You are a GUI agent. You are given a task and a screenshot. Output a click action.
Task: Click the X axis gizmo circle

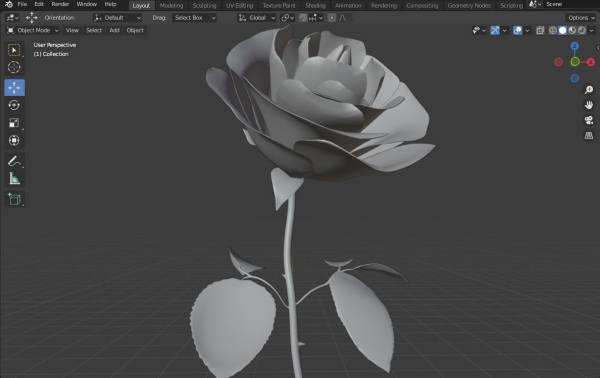coord(591,62)
